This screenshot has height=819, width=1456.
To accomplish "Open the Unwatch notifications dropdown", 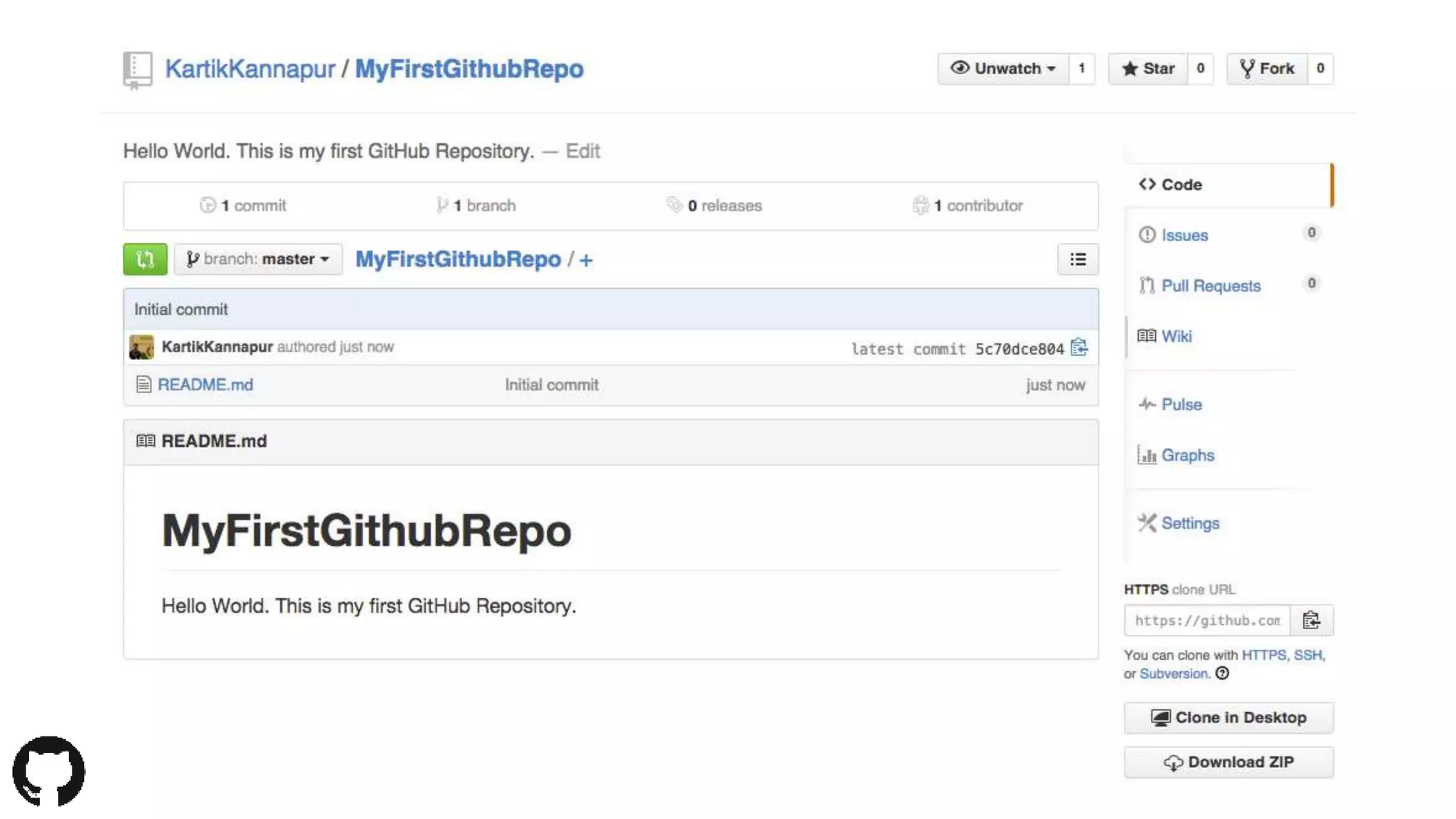I will click(x=1003, y=69).
